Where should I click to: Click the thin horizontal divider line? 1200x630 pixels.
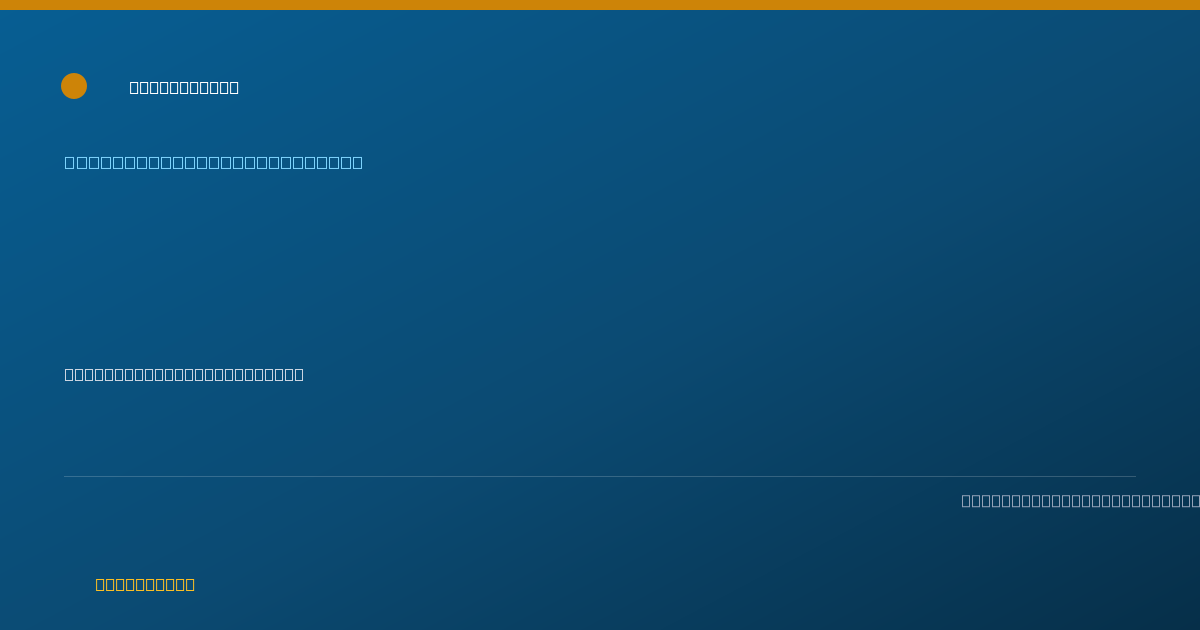tap(600, 476)
